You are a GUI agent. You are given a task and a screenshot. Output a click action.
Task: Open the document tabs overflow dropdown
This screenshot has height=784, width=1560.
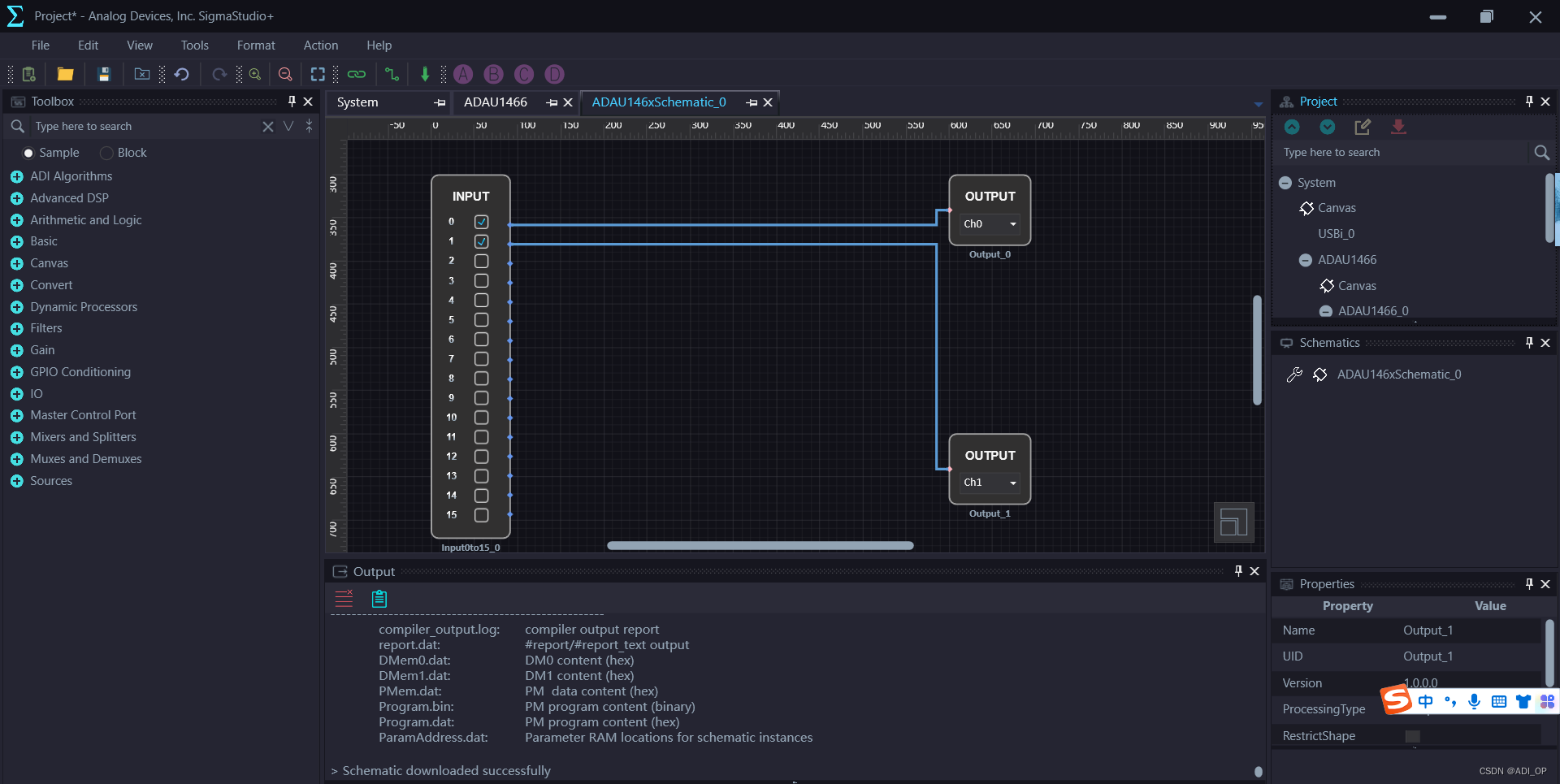point(1259,104)
